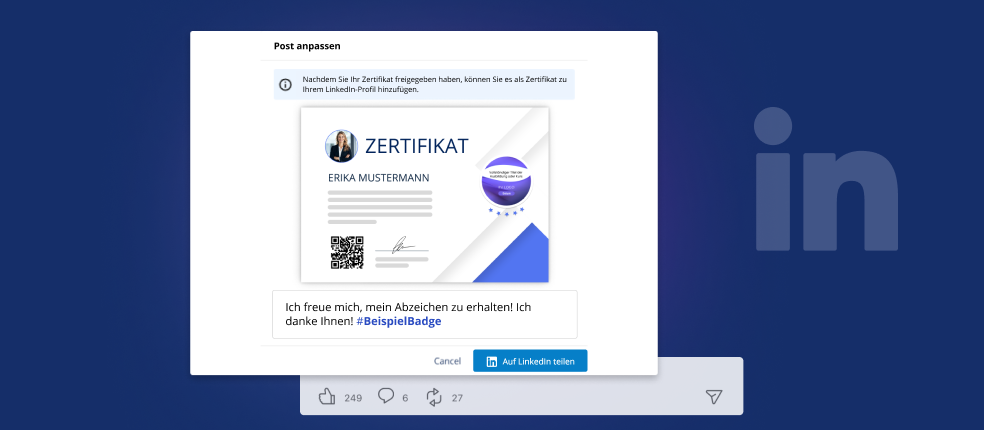Click the comment count 6
This screenshot has width=984, height=430.
(x=405, y=398)
